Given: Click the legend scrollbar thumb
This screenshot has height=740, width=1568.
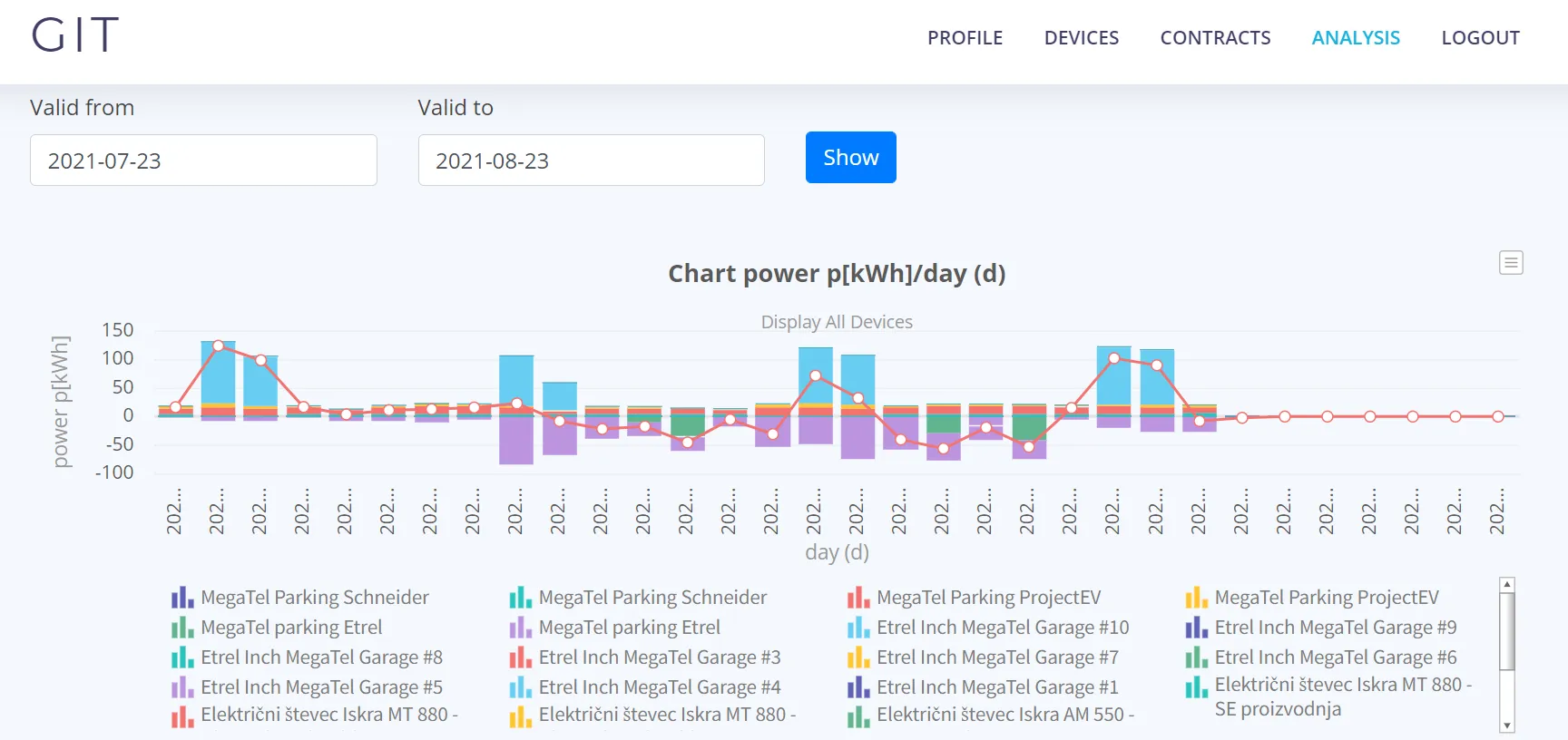Looking at the screenshot, I should coord(1507,631).
